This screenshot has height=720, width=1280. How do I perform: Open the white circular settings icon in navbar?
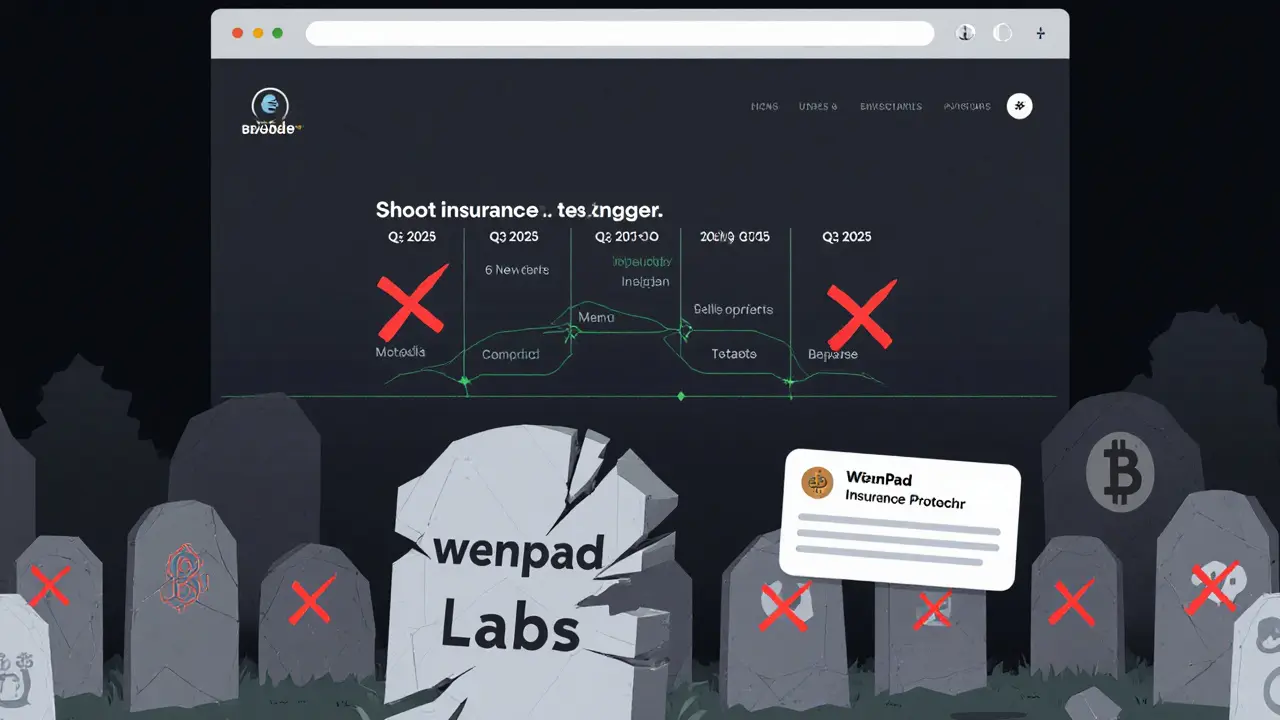coord(1019,106)
